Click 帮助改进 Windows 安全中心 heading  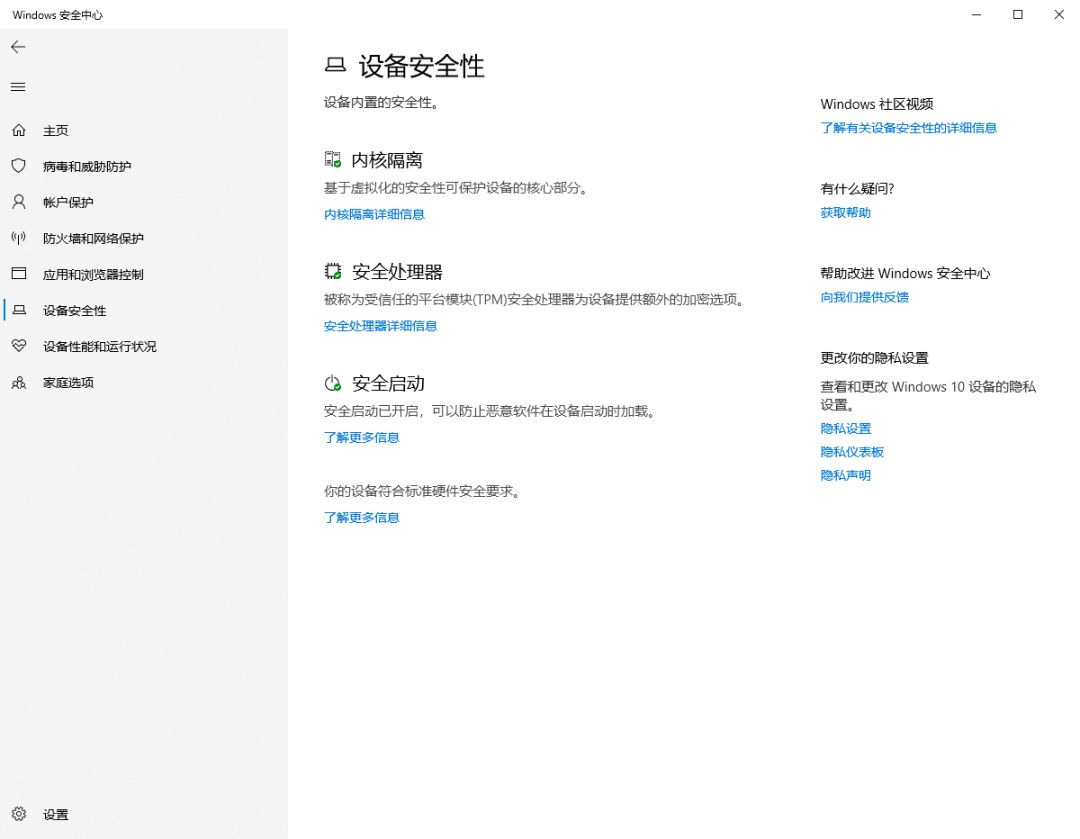[x=905, y=273]
